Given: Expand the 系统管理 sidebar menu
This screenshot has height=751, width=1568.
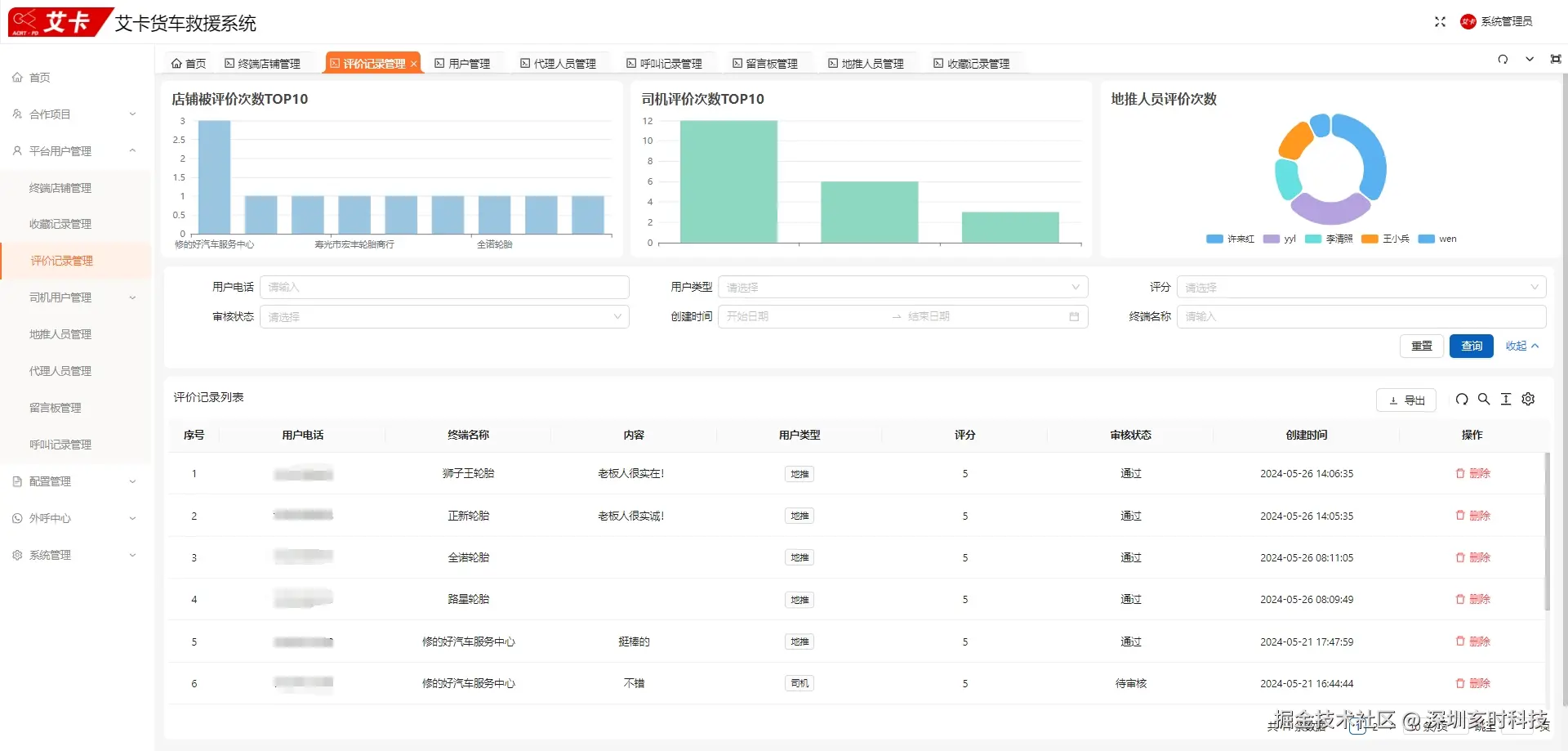Looking at the screenshot, I should [x=77, y=555].
